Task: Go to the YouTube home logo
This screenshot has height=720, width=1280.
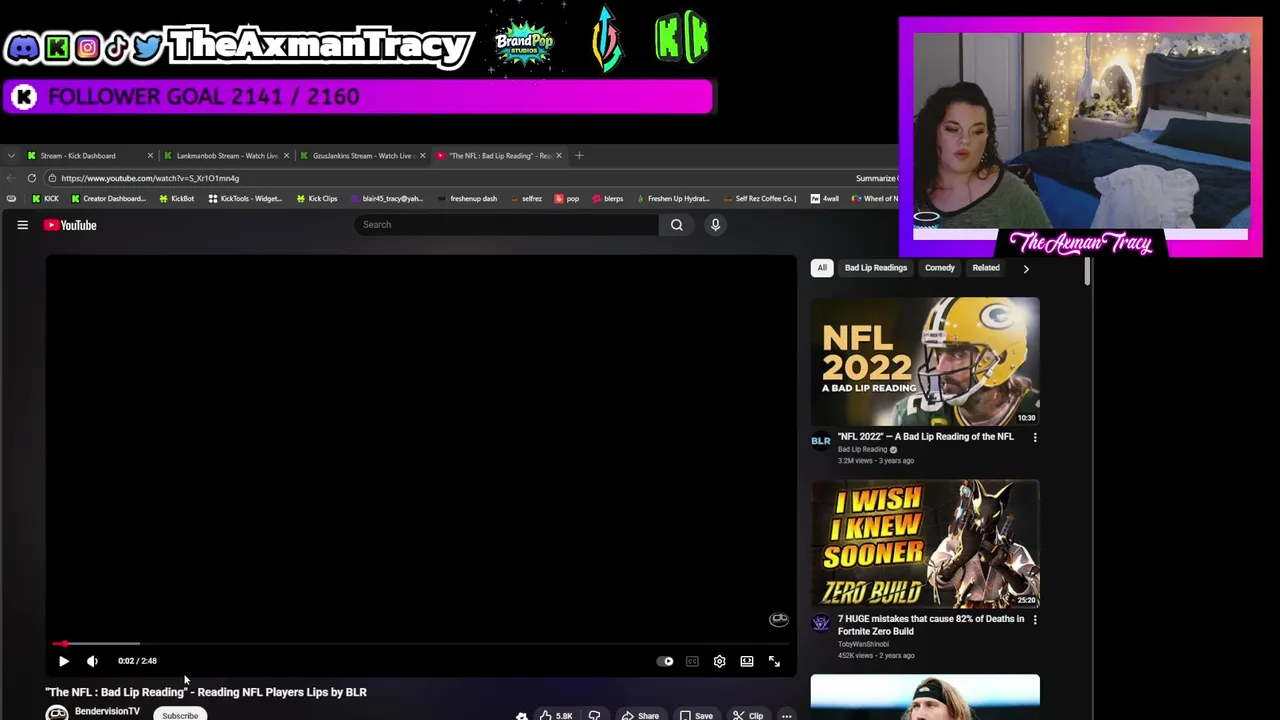Action: pyautogui.click(x=70, y=225)
